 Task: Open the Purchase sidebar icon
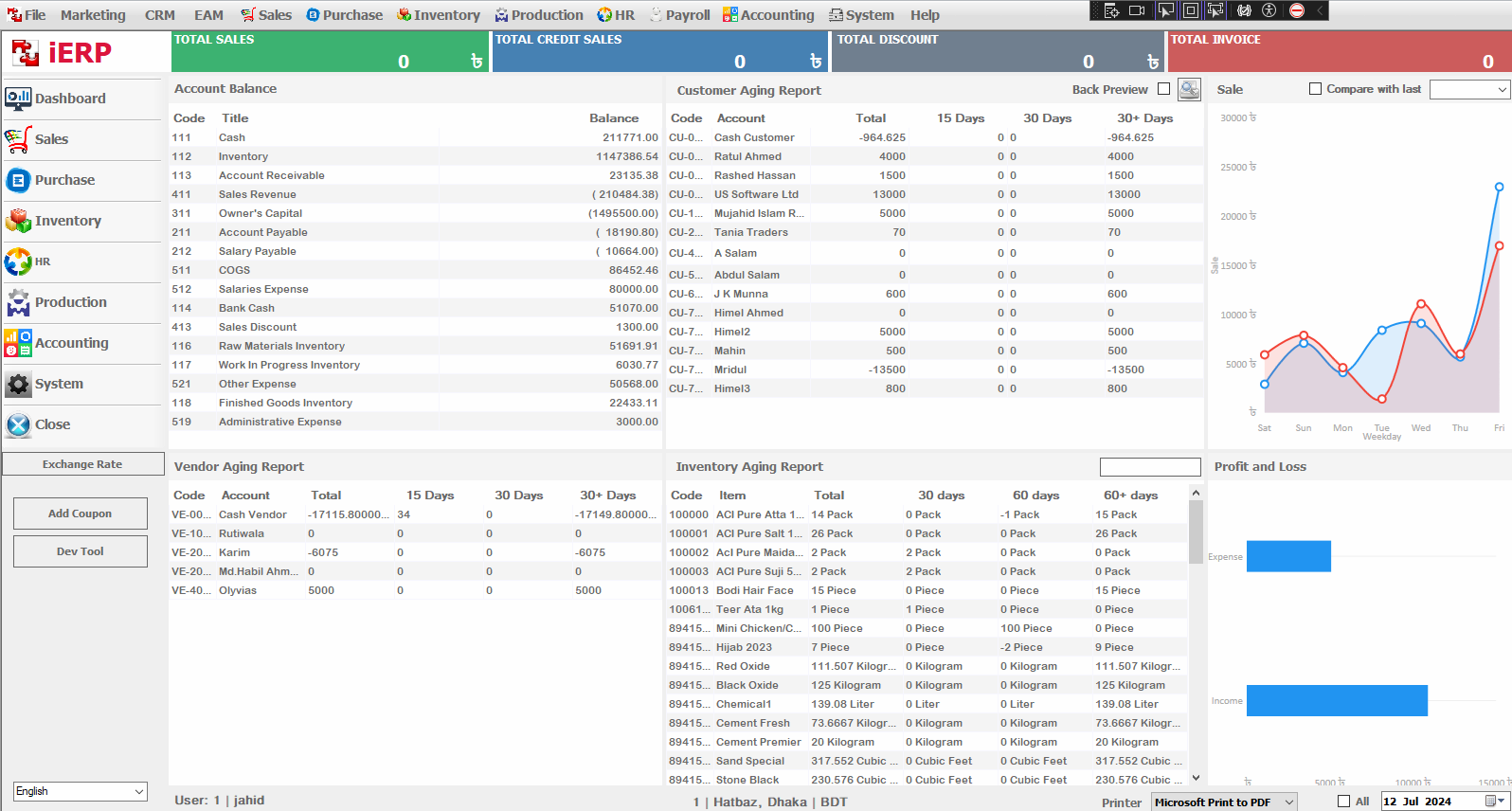(x=18, y=180)
